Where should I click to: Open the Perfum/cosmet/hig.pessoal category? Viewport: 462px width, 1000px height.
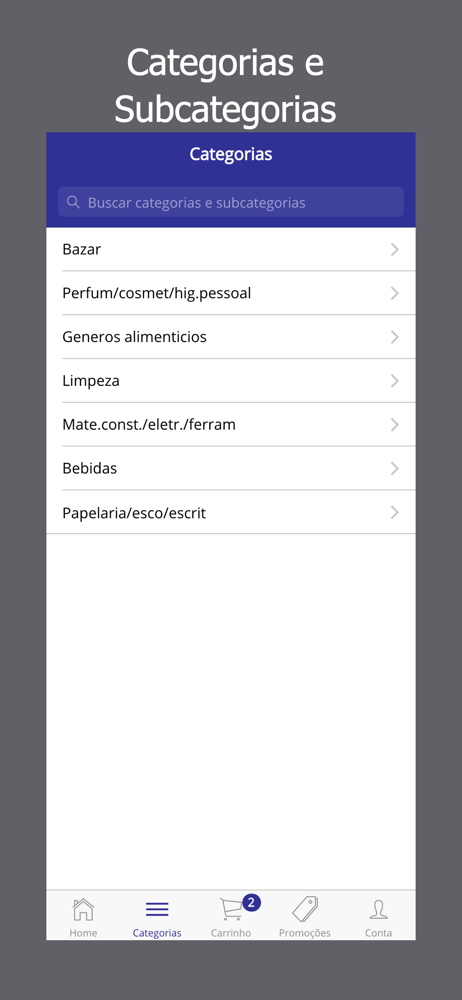[231, 293]
